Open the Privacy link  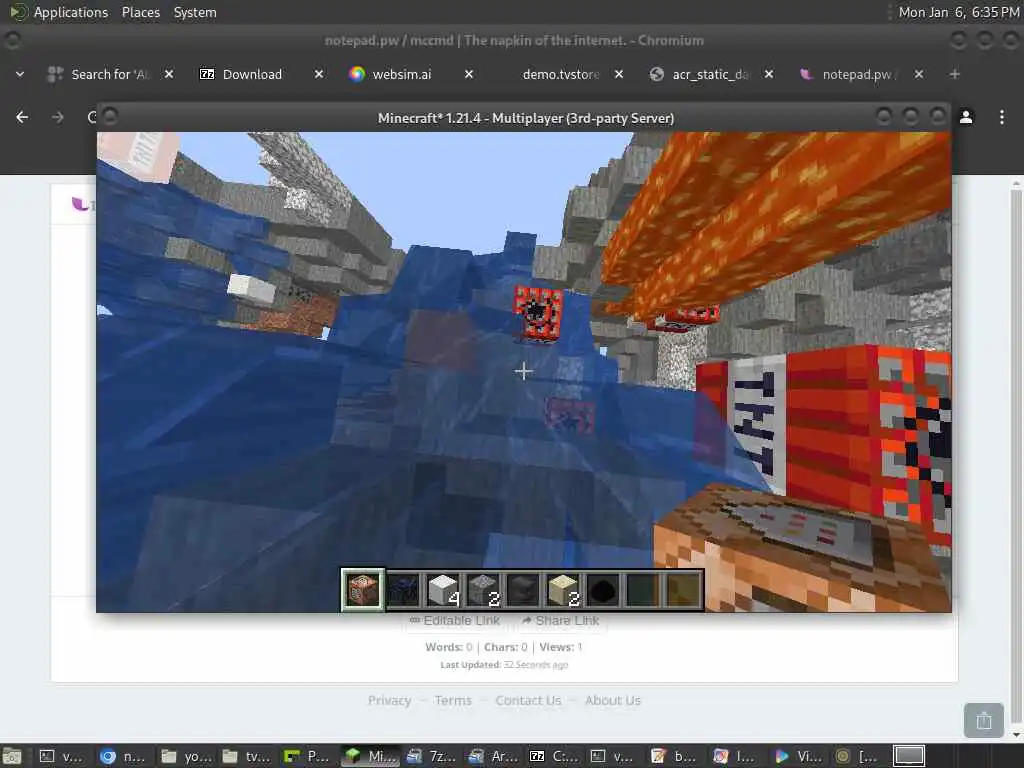[389, 700]
